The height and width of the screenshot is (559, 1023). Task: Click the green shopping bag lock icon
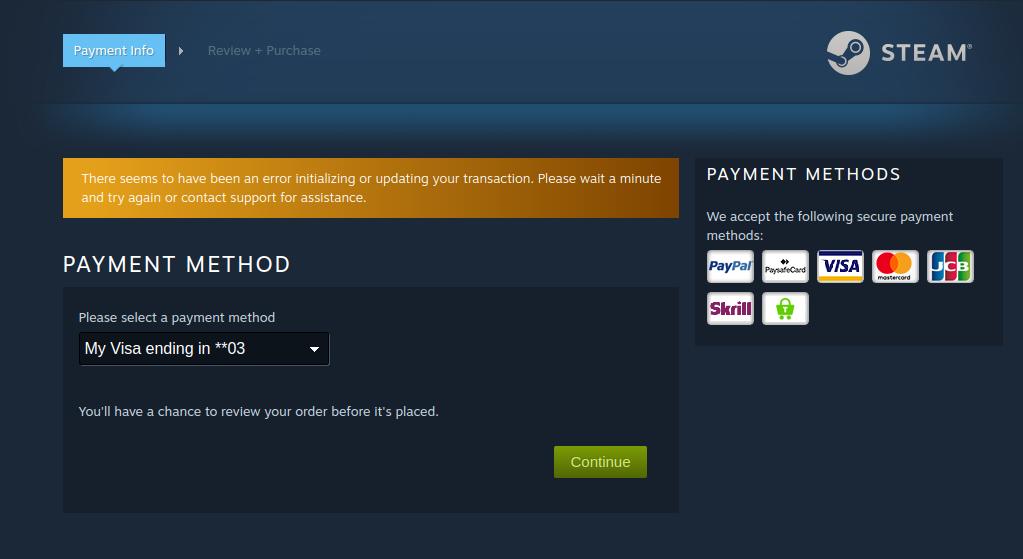click(785, 309)
